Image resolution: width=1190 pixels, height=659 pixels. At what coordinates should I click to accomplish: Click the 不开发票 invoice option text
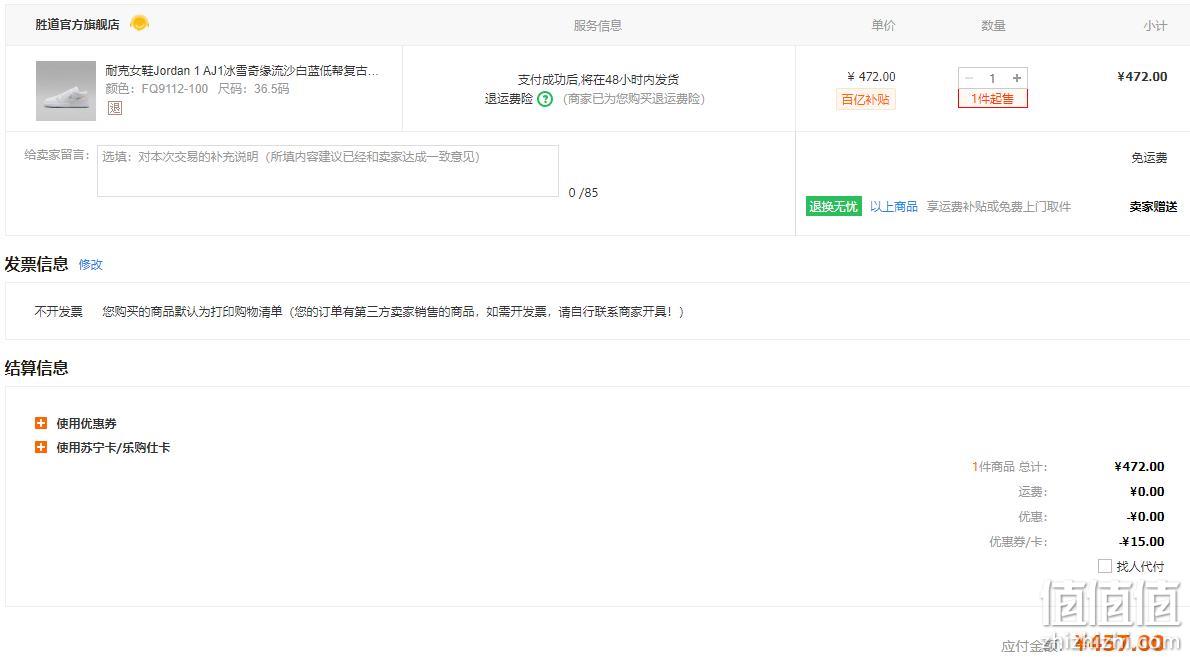(58, 311)
